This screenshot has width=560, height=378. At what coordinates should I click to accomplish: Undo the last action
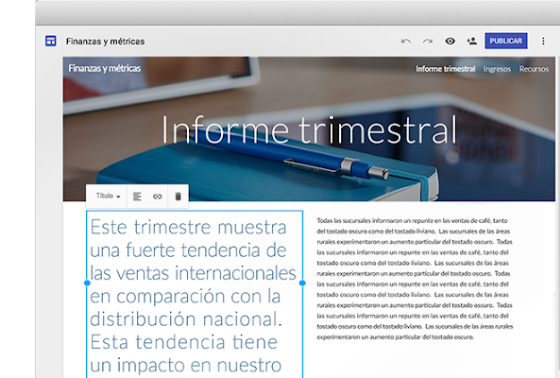click(x=406, y=41)
